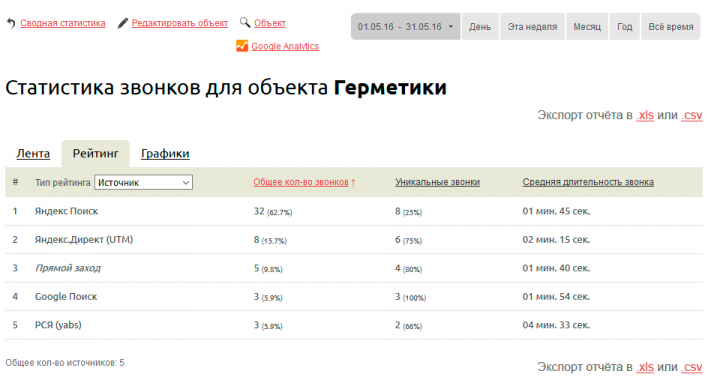Open the Сводная статистика link

pos(63,23)
